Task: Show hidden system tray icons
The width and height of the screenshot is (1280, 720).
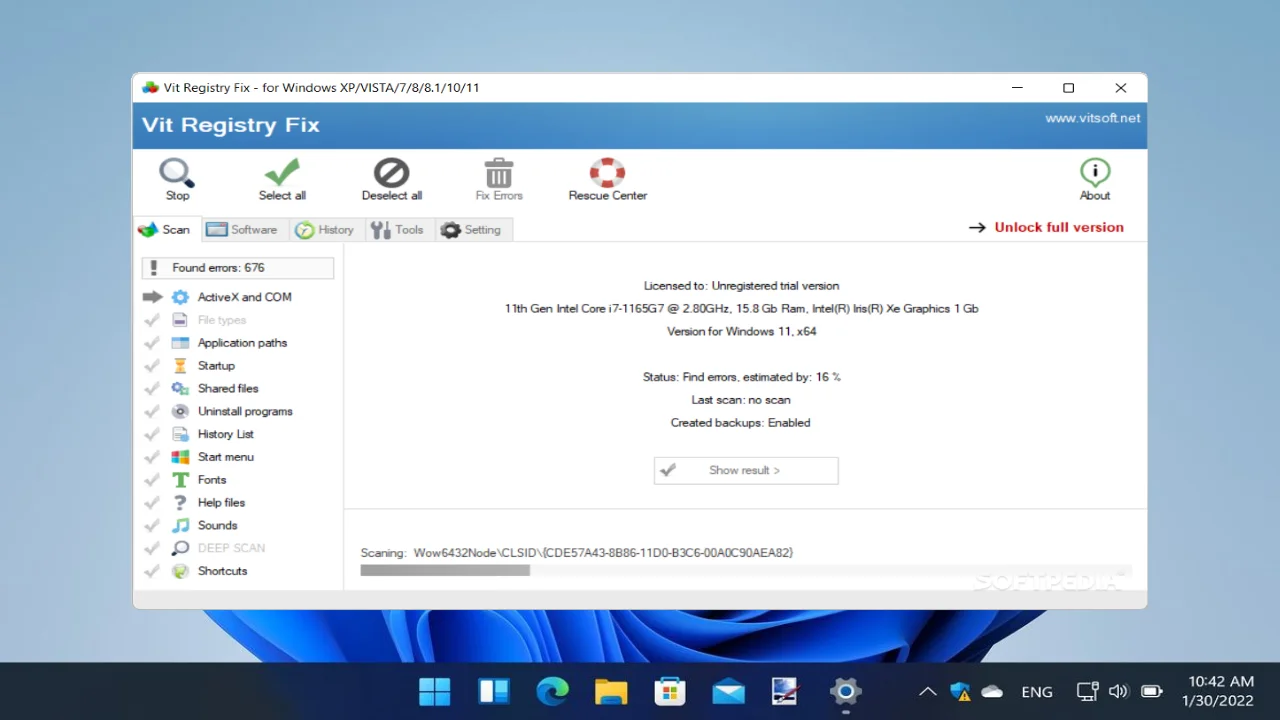Action: click(928, 691)
